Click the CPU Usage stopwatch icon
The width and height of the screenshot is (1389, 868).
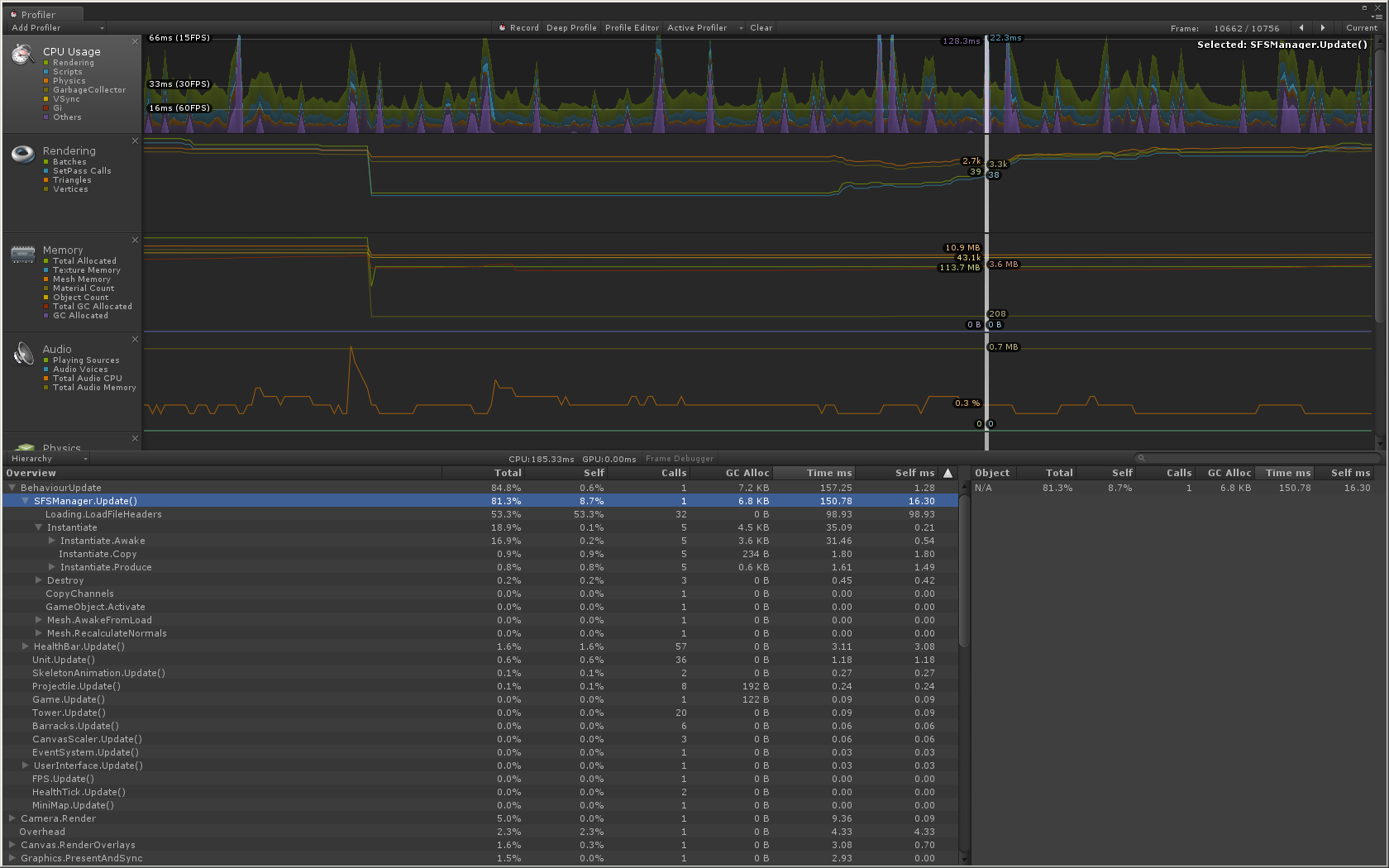(22, 55)
